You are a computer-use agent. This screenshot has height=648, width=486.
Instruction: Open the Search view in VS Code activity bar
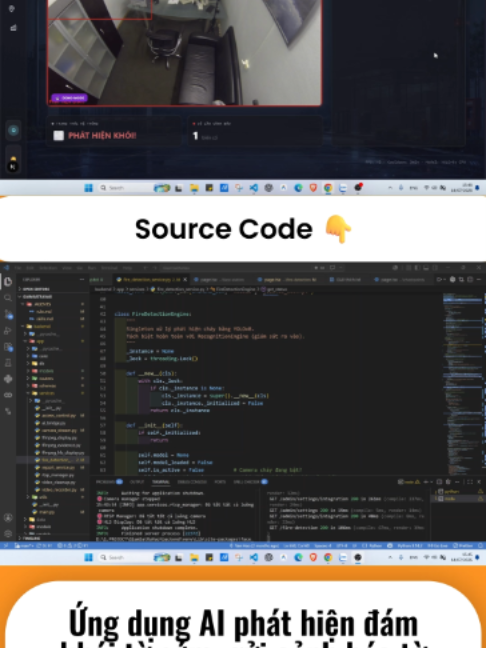coord(8,298)
